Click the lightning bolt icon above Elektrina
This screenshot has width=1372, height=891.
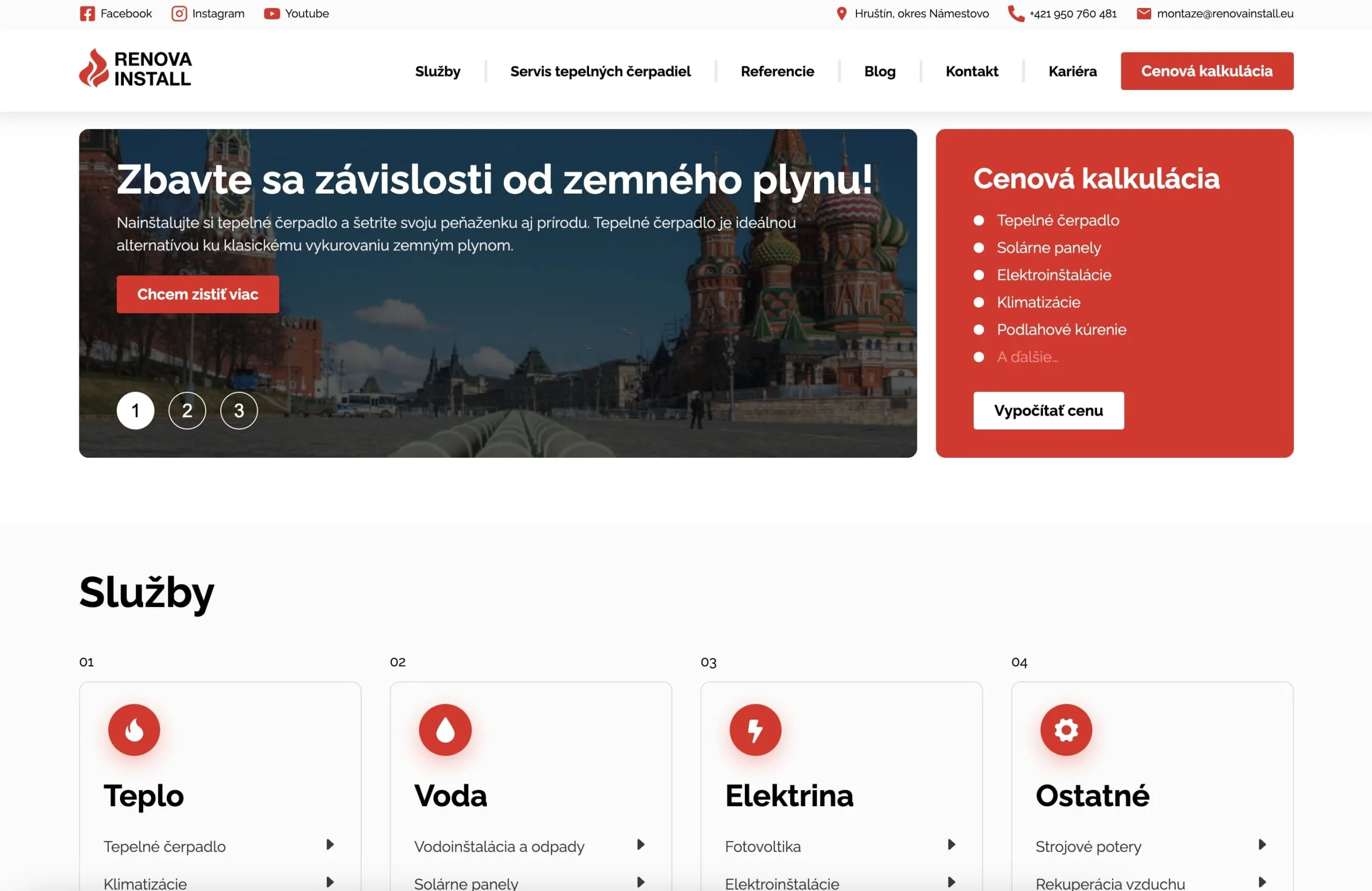756,730
